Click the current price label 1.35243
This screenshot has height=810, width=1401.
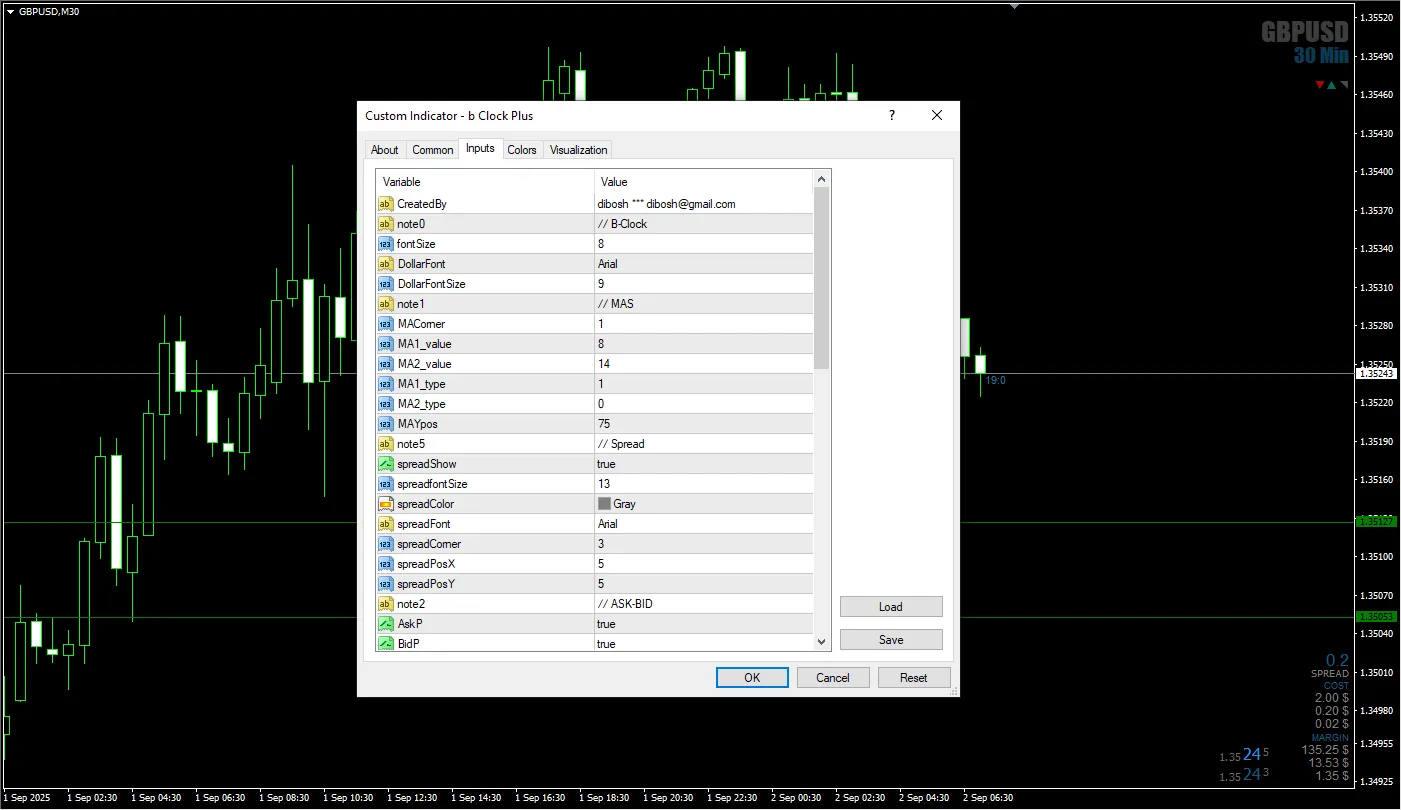1376,373
